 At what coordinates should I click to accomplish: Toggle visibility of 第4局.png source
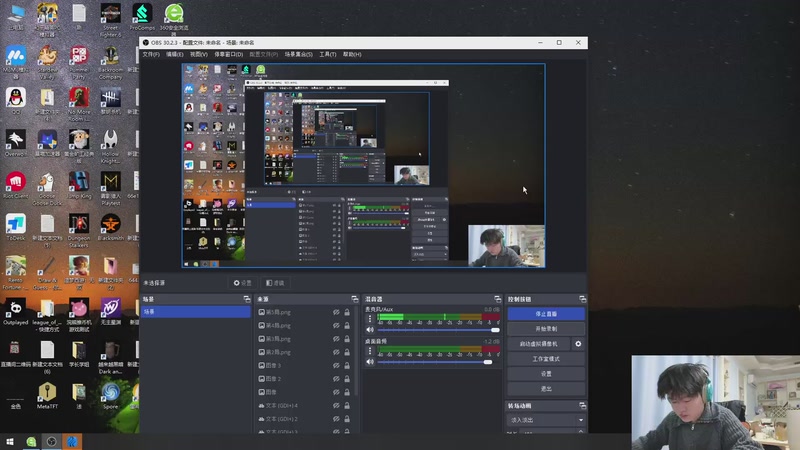(x=336, y=325)
